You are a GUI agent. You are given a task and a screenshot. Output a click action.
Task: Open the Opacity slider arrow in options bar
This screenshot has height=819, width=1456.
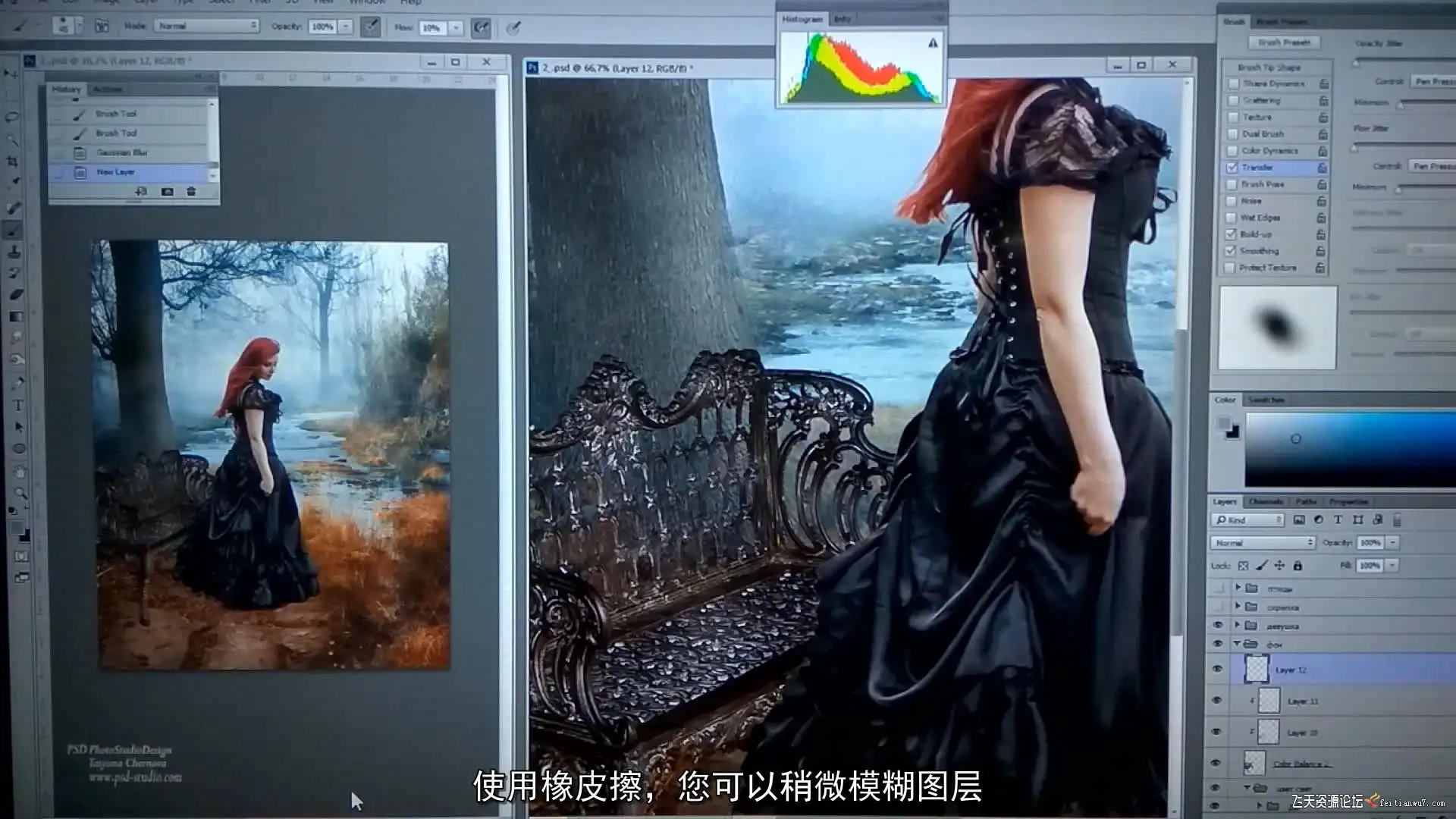345,27
